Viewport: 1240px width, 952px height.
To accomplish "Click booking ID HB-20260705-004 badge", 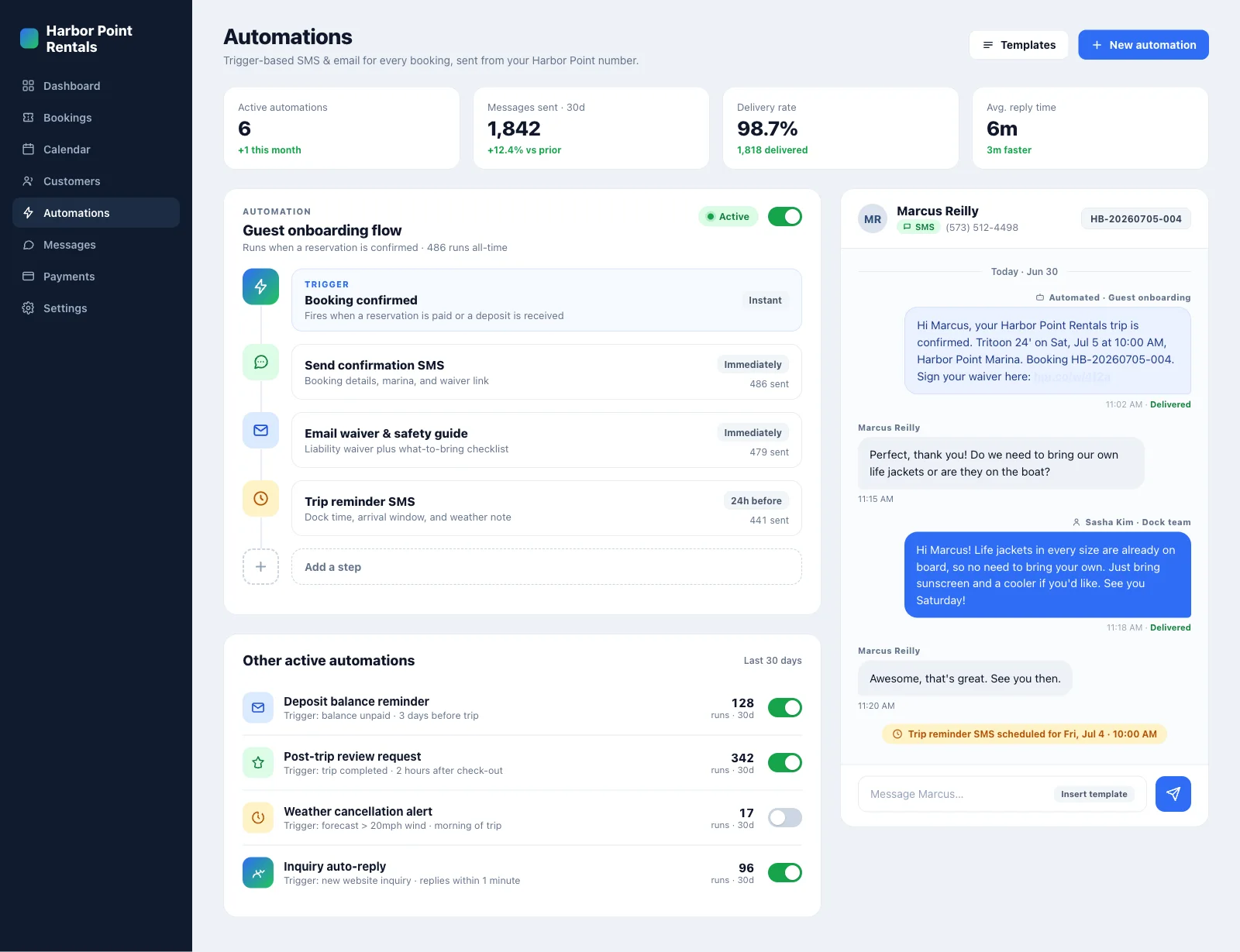I will (1135, 219).
